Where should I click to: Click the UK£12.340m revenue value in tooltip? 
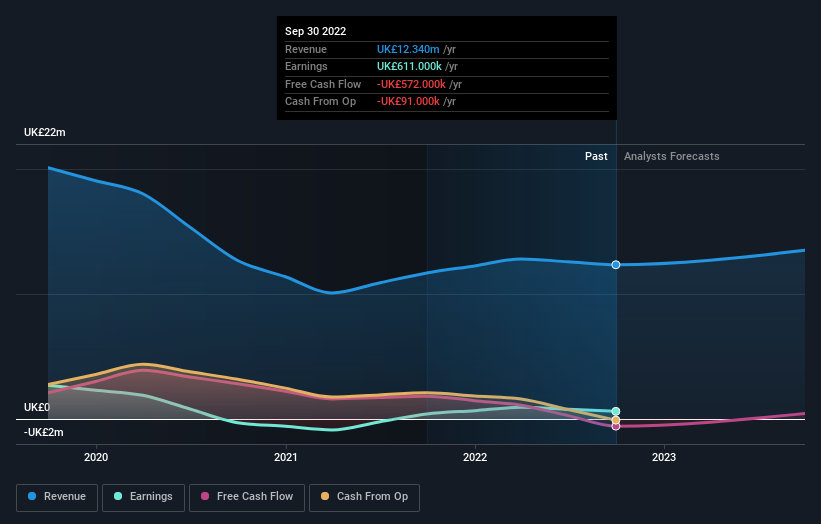click(x=408, y=49)
